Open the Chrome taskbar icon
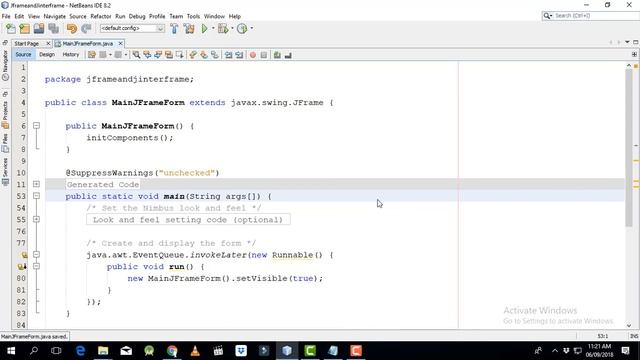The height and width of the screenshot is (360, 640). click(x=172, y=351)
